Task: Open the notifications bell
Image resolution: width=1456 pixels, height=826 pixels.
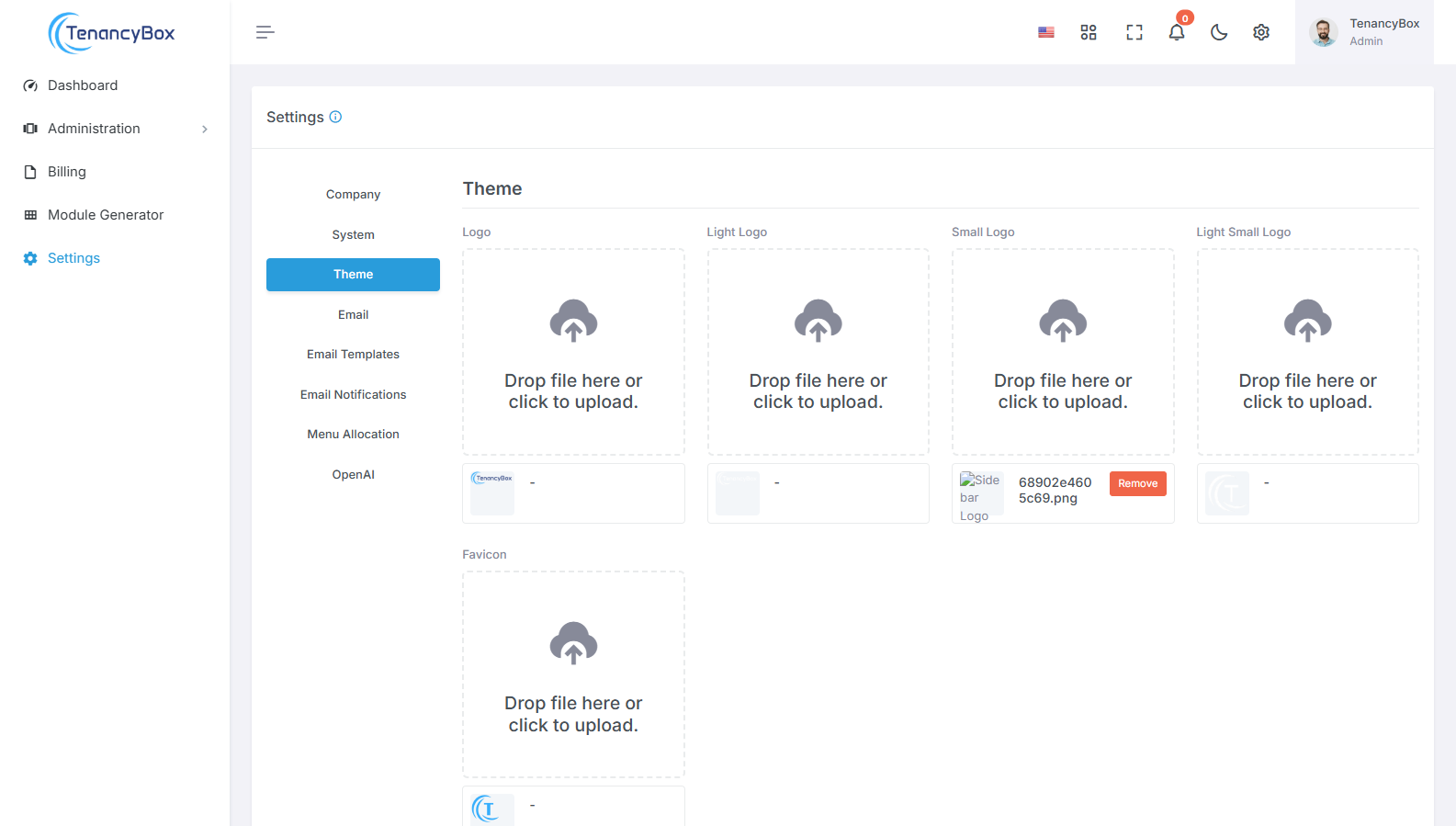Action: (x=1177, y=32)
